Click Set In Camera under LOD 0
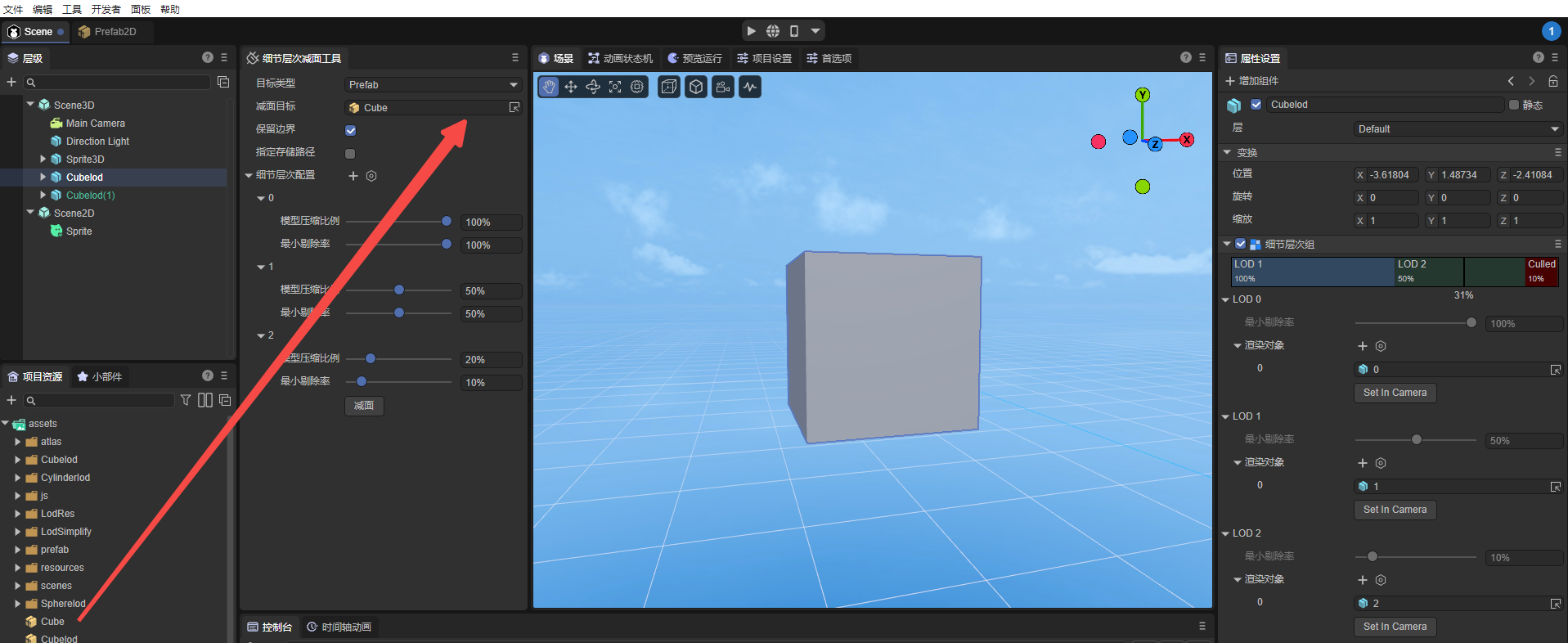The width and height of the screenshot is (1568, 643). 1395,393
